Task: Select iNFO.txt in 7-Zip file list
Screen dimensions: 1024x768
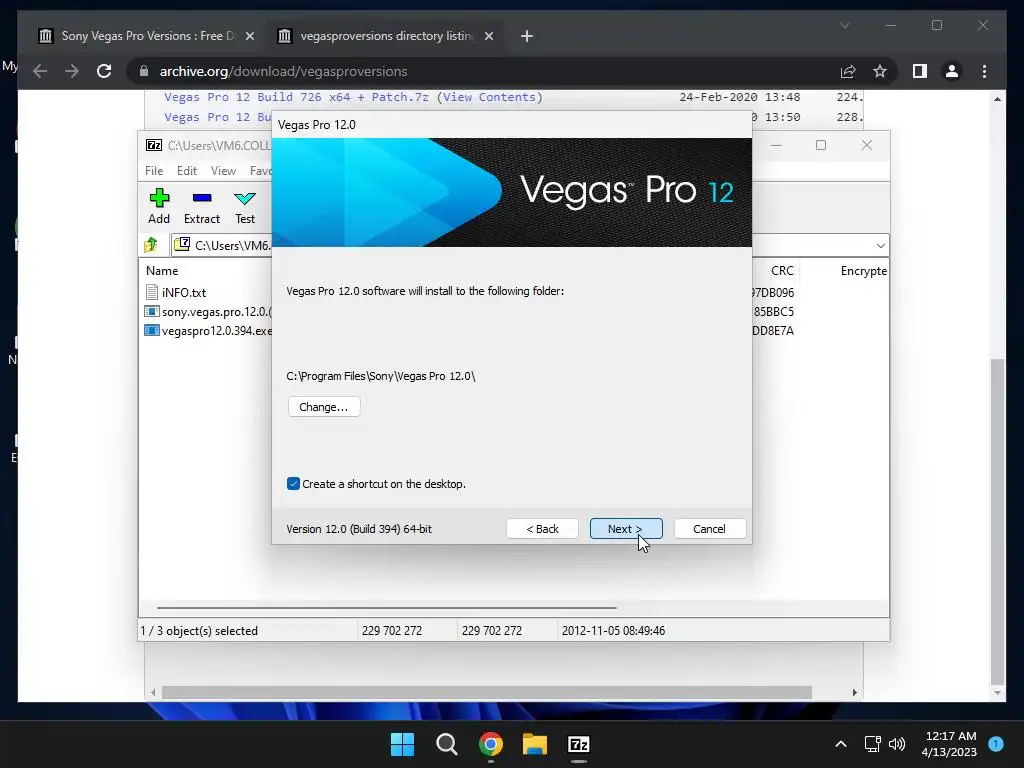Action: (176, 293)
